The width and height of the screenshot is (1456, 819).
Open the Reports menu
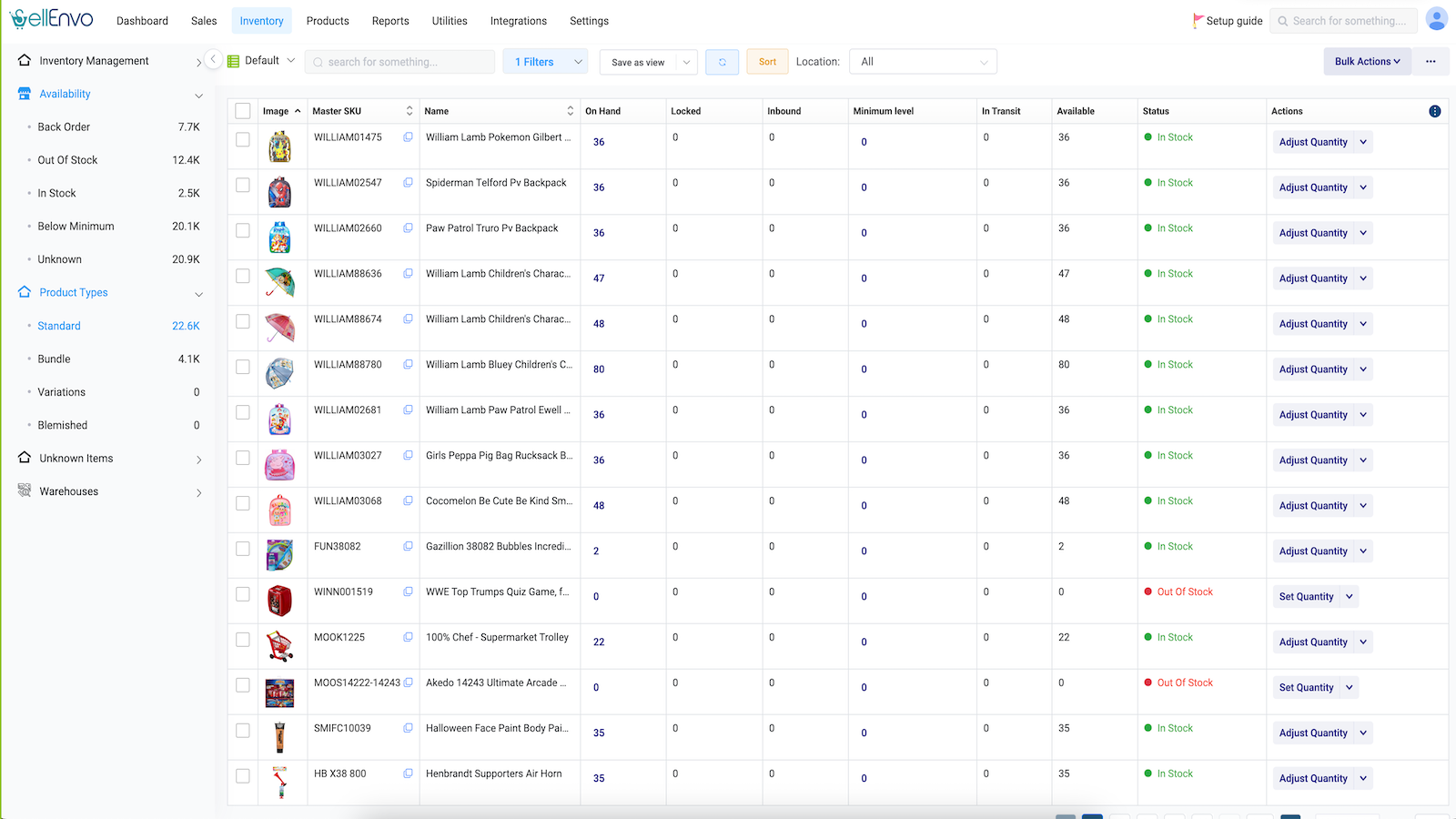(390, 21)
